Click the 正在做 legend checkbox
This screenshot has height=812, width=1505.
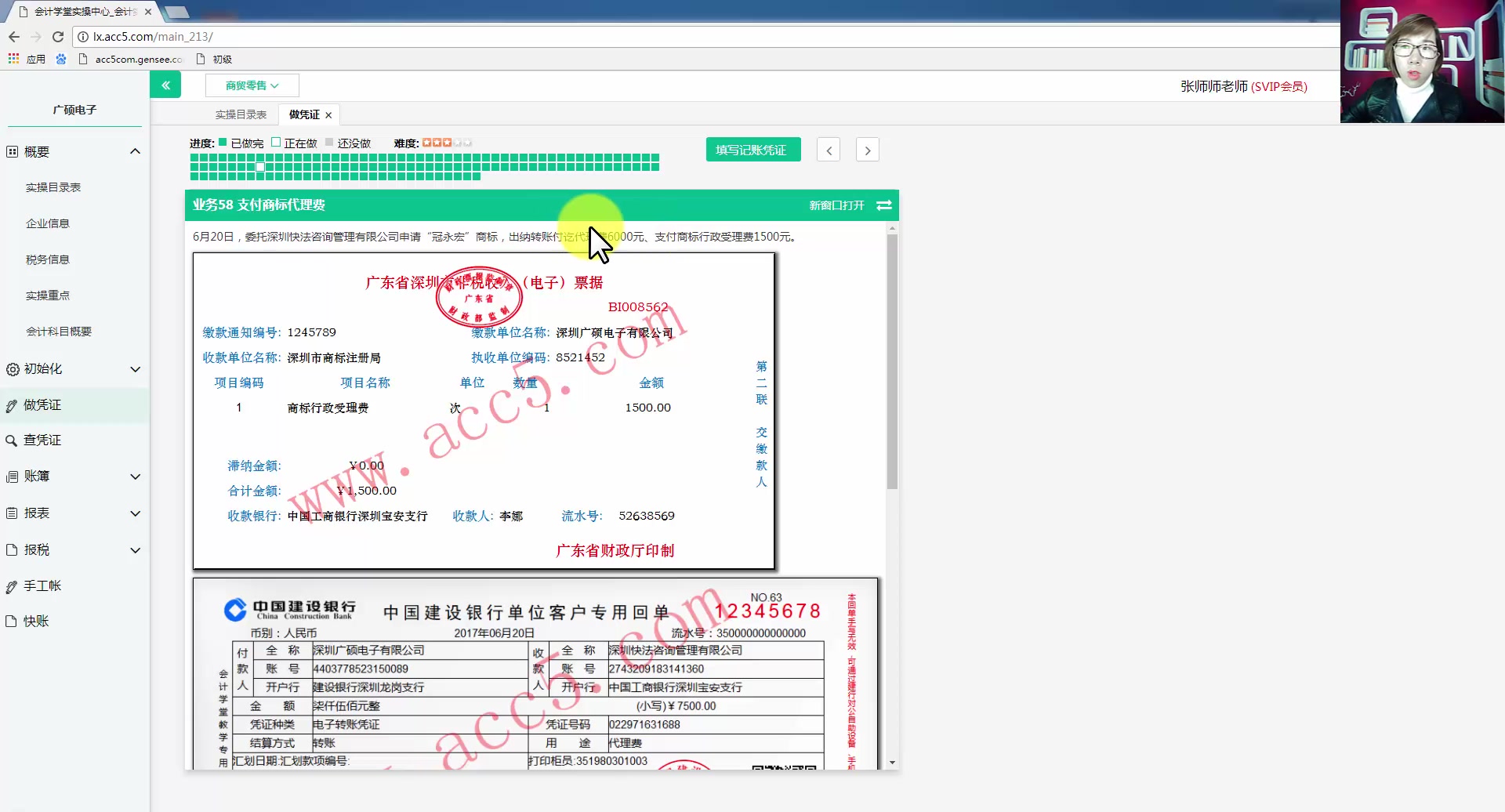pyautogui.click(x=276, y=143)
